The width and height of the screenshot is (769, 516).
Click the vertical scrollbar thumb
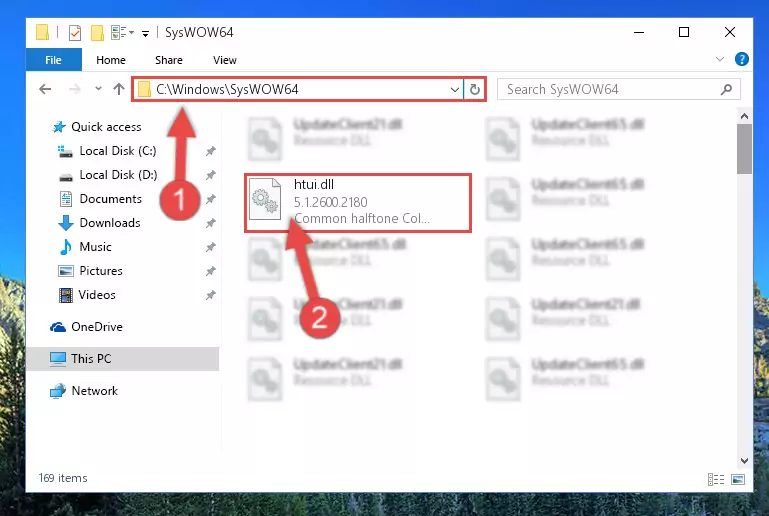pos(744,149)
